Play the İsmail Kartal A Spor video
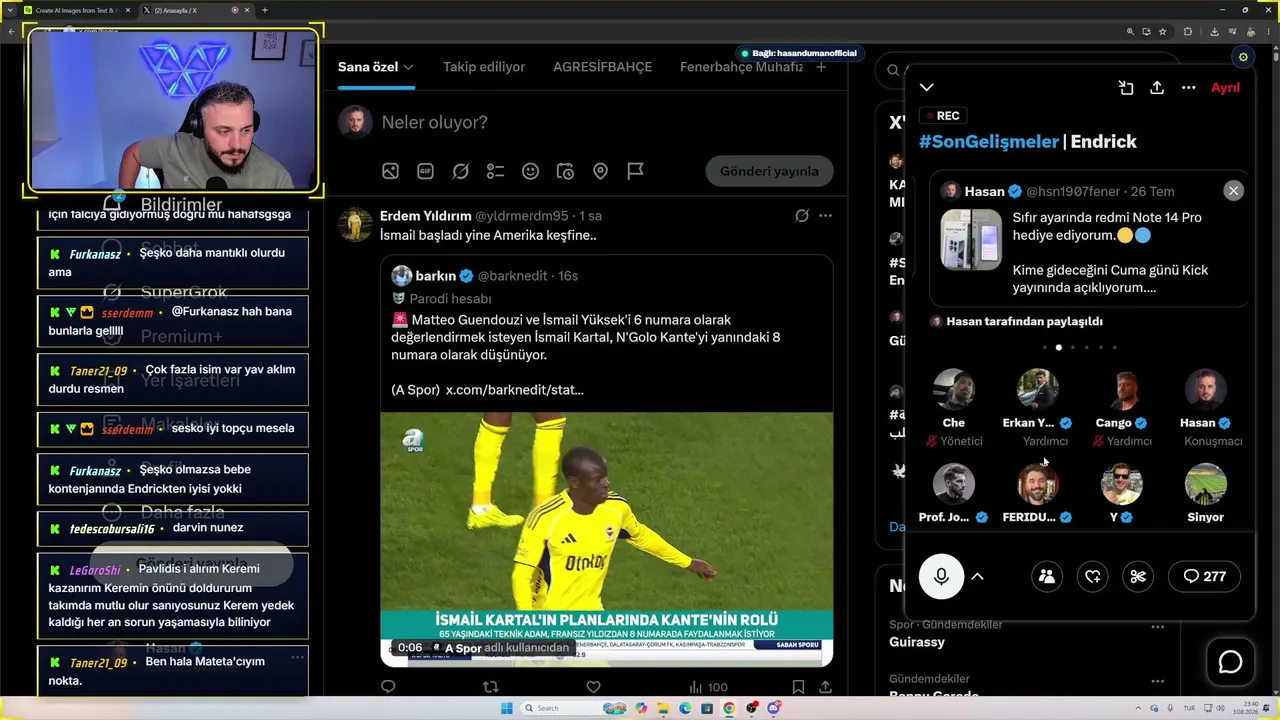The height and width of the screenshot is (720, 1280). pos(606,538)
